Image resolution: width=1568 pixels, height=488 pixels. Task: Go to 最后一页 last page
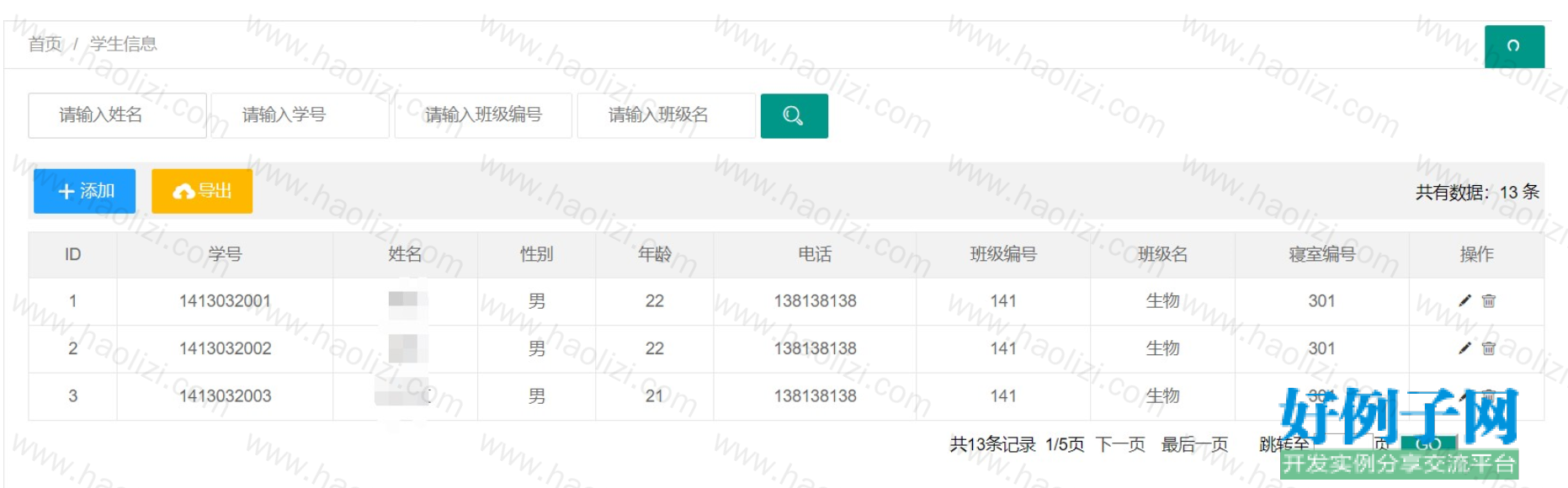tap(1194, 444)
